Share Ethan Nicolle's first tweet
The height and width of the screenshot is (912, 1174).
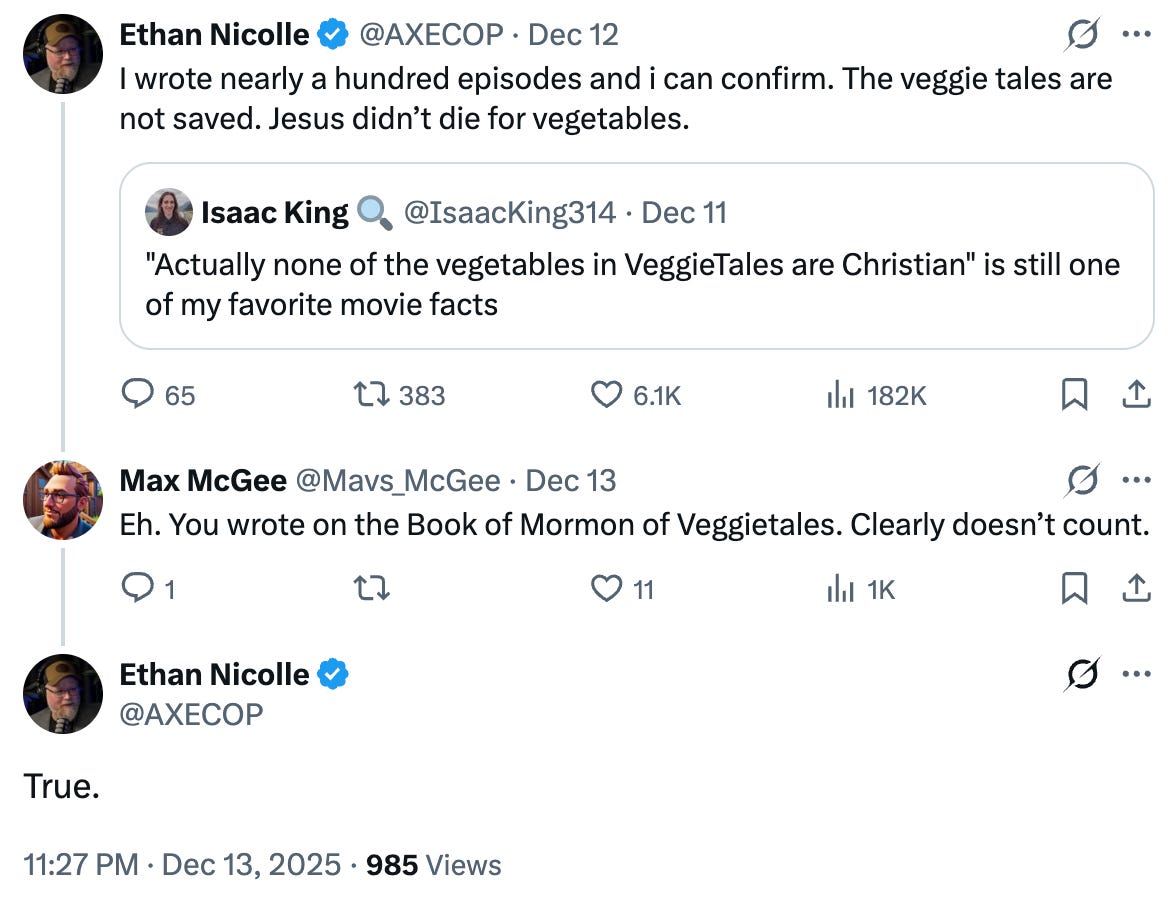click(x=1135, y=396)
